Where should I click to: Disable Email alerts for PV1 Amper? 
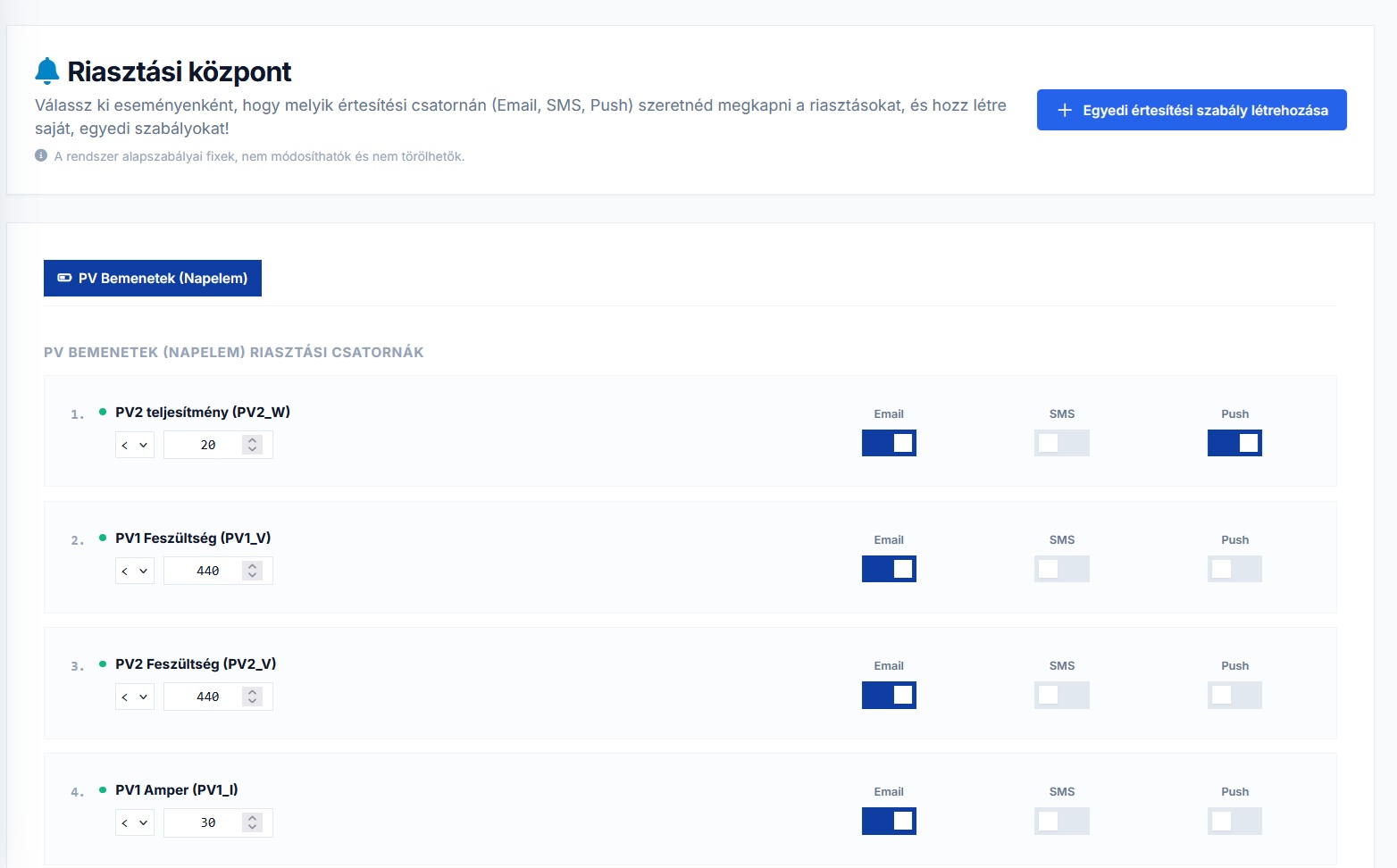click(889, 821)
